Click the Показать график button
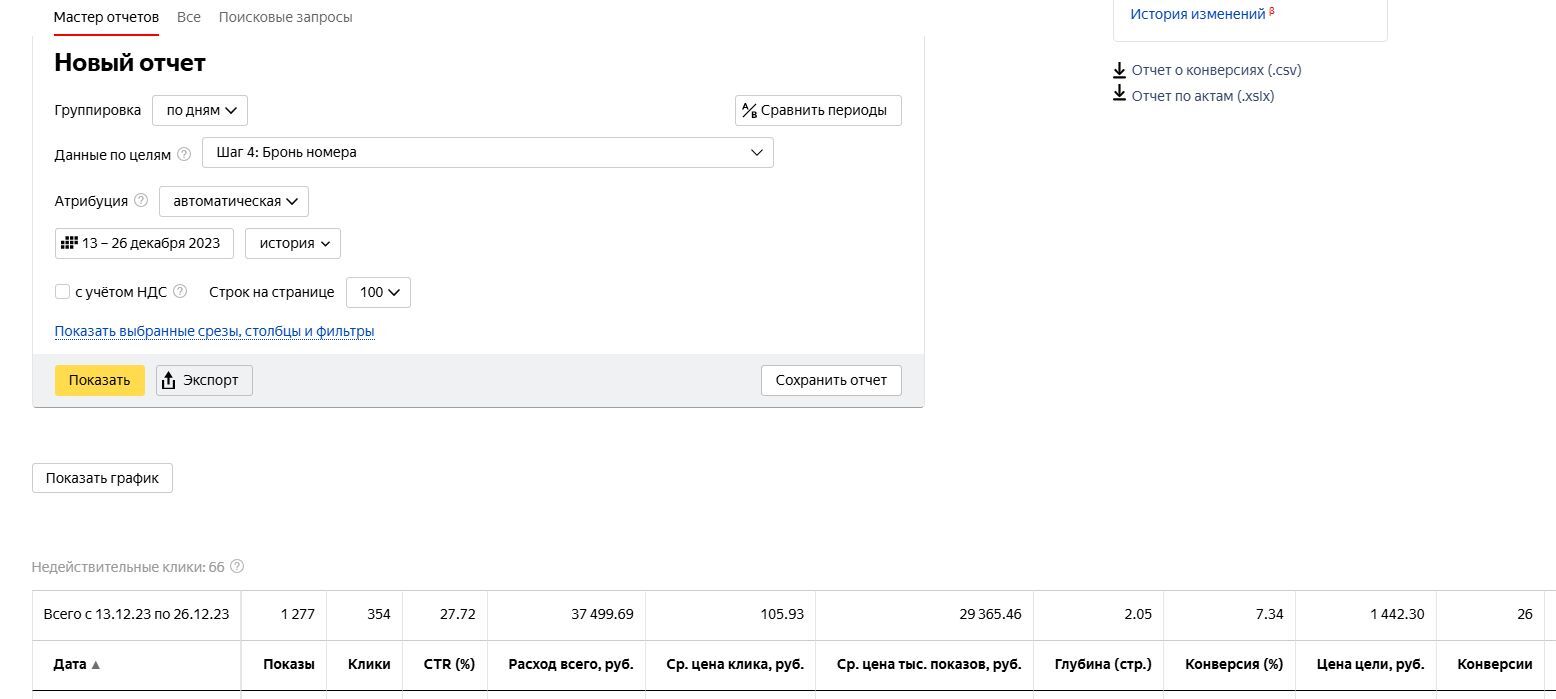 [x=102, y=478]
